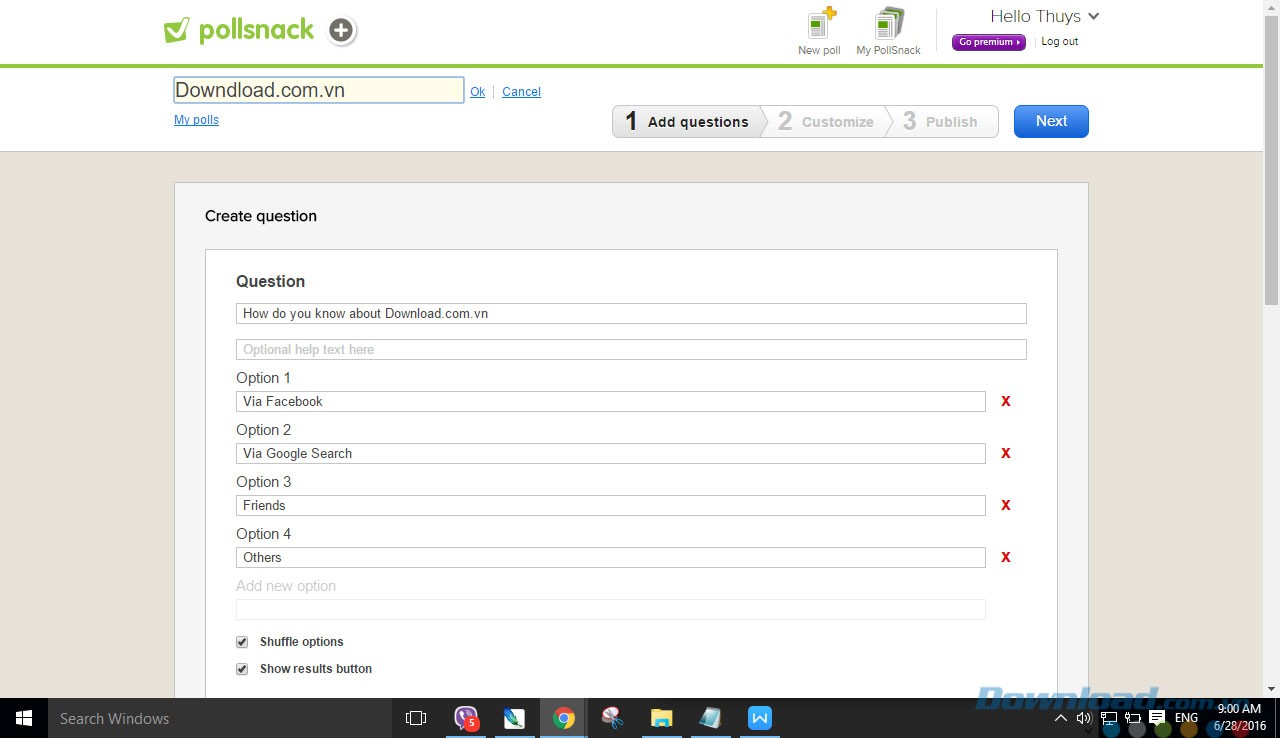Show hidden system tray icons

click(x=1060, y=718)
